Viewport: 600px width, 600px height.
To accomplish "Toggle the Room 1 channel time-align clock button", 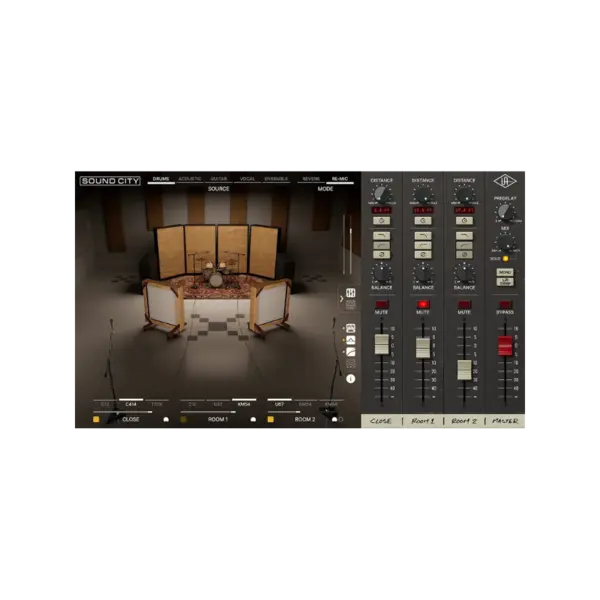I will (423, 221).
